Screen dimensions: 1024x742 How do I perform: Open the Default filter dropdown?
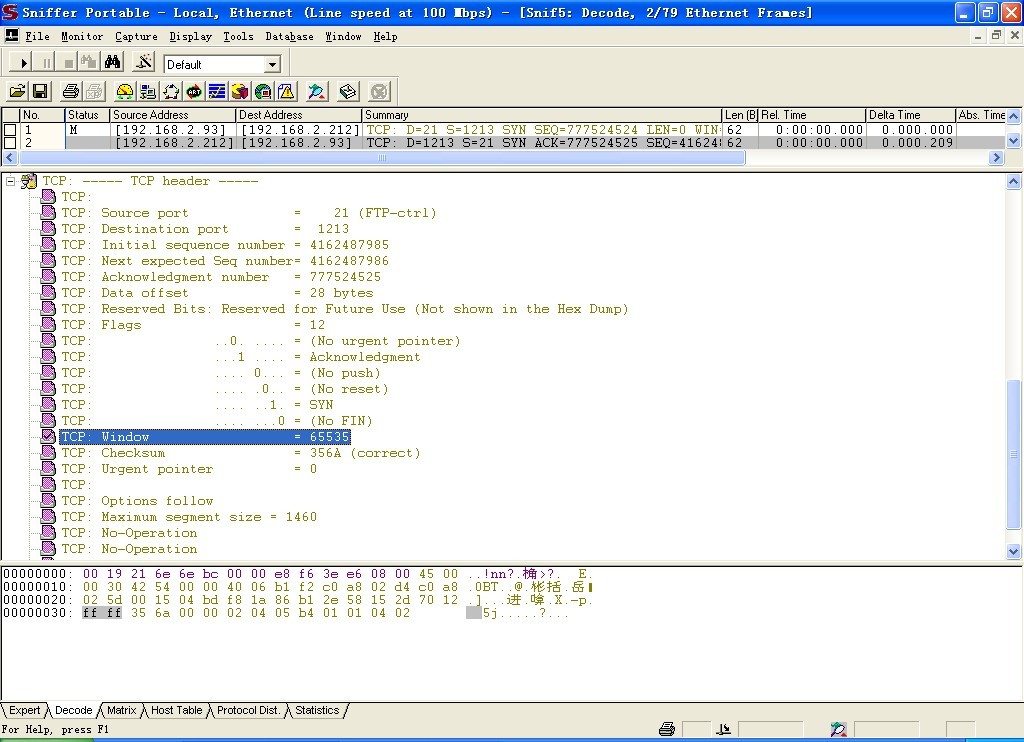pos(272,64)
